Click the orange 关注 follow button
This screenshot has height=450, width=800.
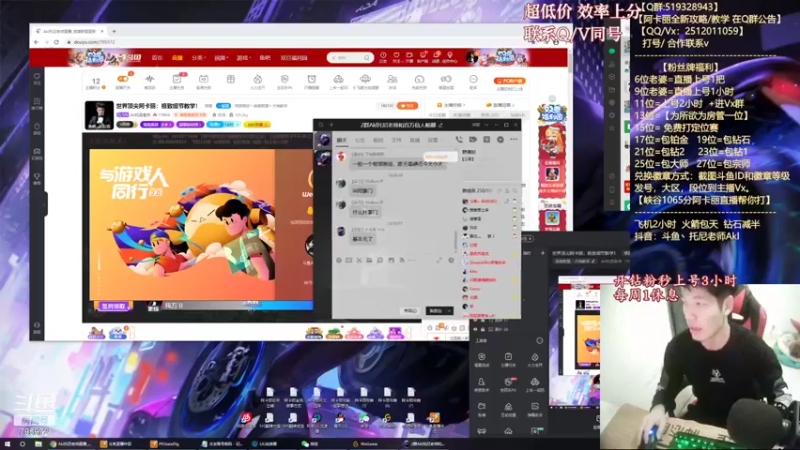coord(407,106)
